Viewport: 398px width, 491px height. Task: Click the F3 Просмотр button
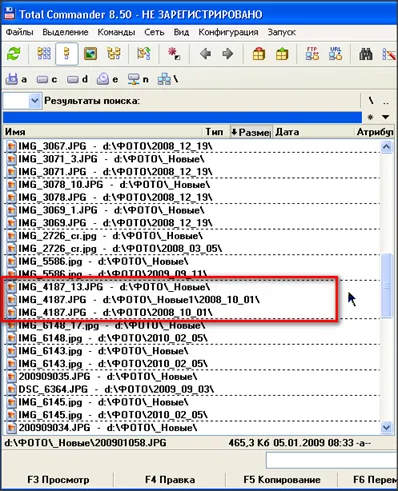tap(58, 480)
